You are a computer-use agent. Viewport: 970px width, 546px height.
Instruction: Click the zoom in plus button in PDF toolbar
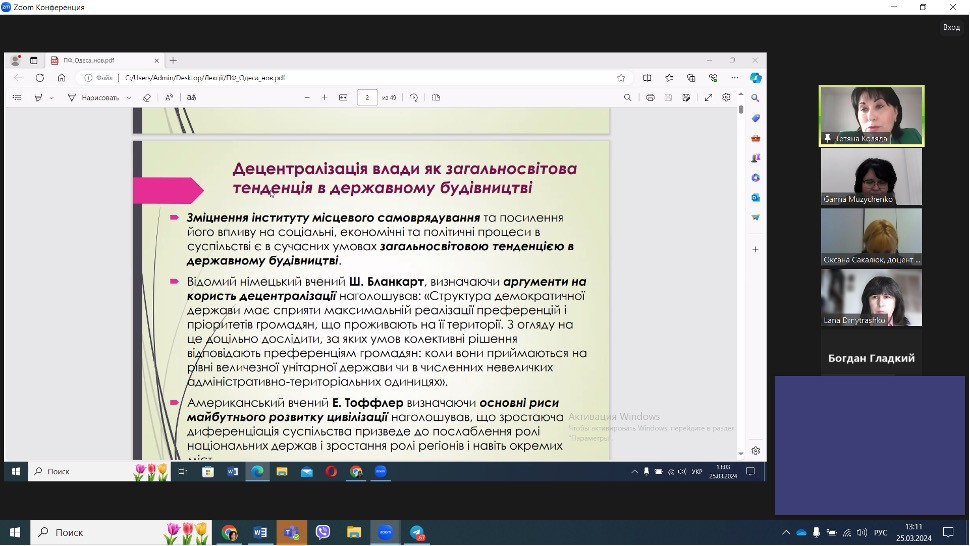click(324, 98)
